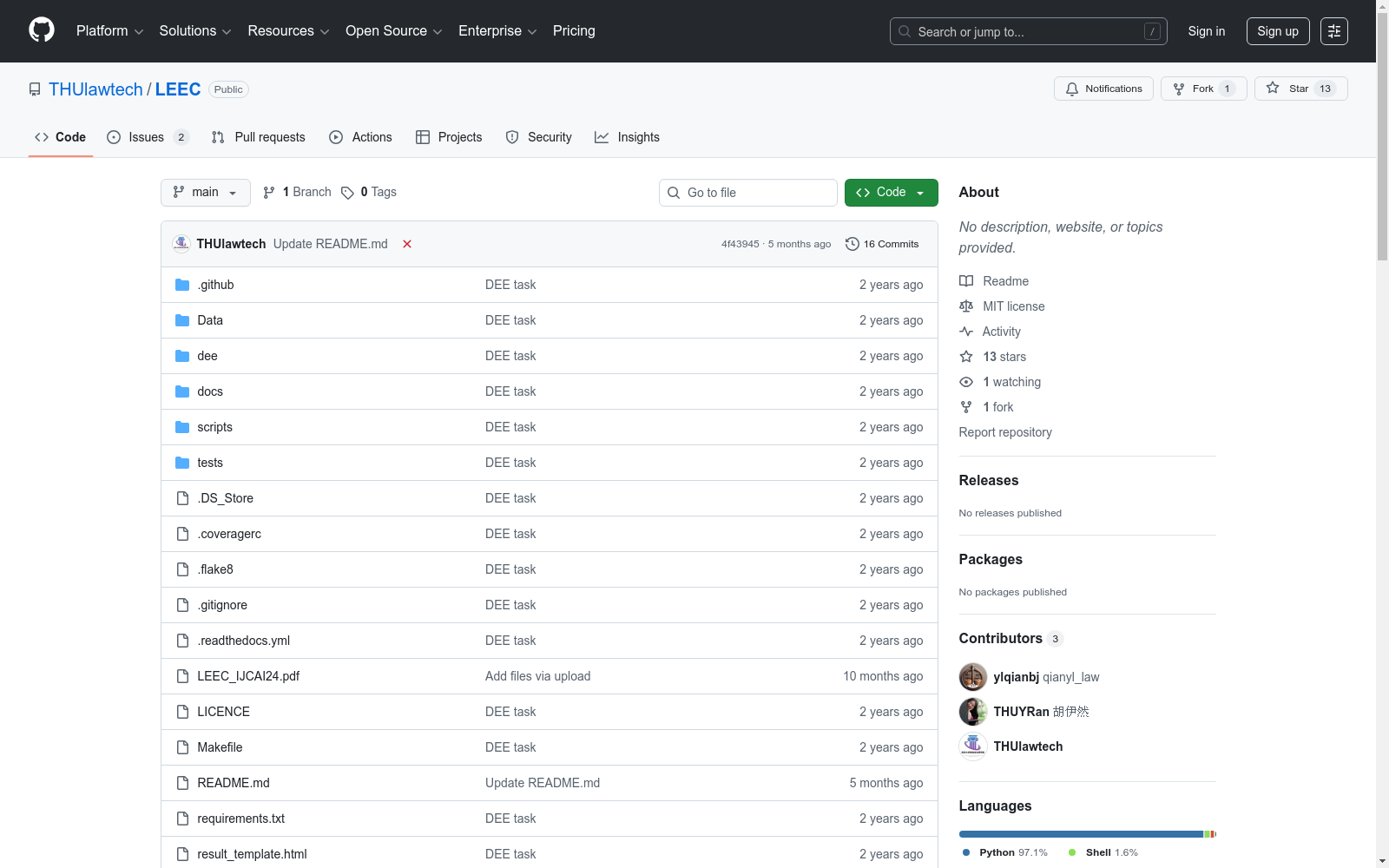The width and height of the screenshot is (1389, 868).
Task: Expand the Resources menu
Action: click(x=288, y=30)
